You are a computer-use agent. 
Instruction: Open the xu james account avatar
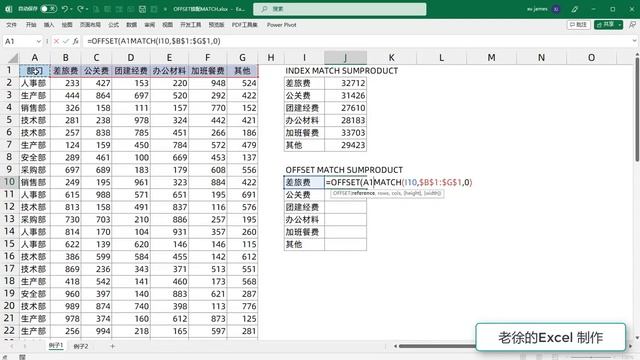click(556, 9)
